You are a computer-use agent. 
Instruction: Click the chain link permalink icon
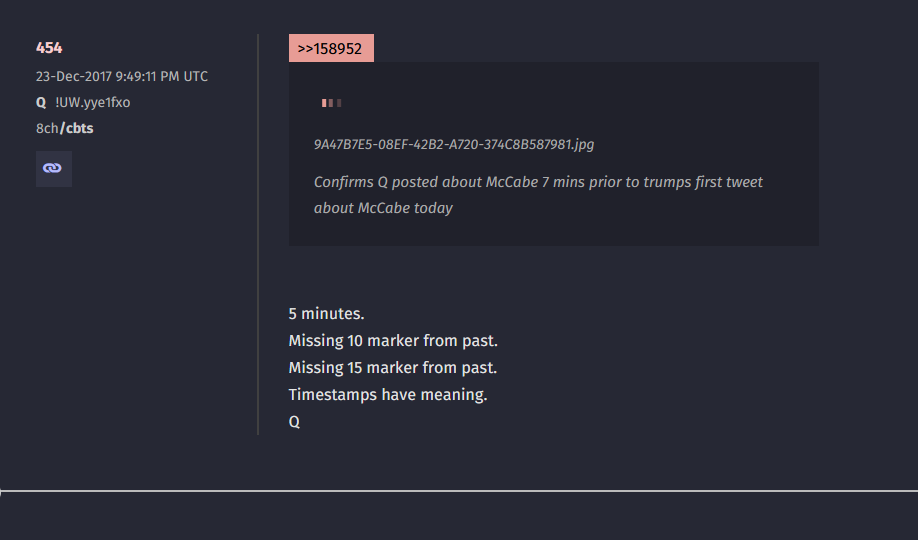pyautogui.click(x=53, y=169)
